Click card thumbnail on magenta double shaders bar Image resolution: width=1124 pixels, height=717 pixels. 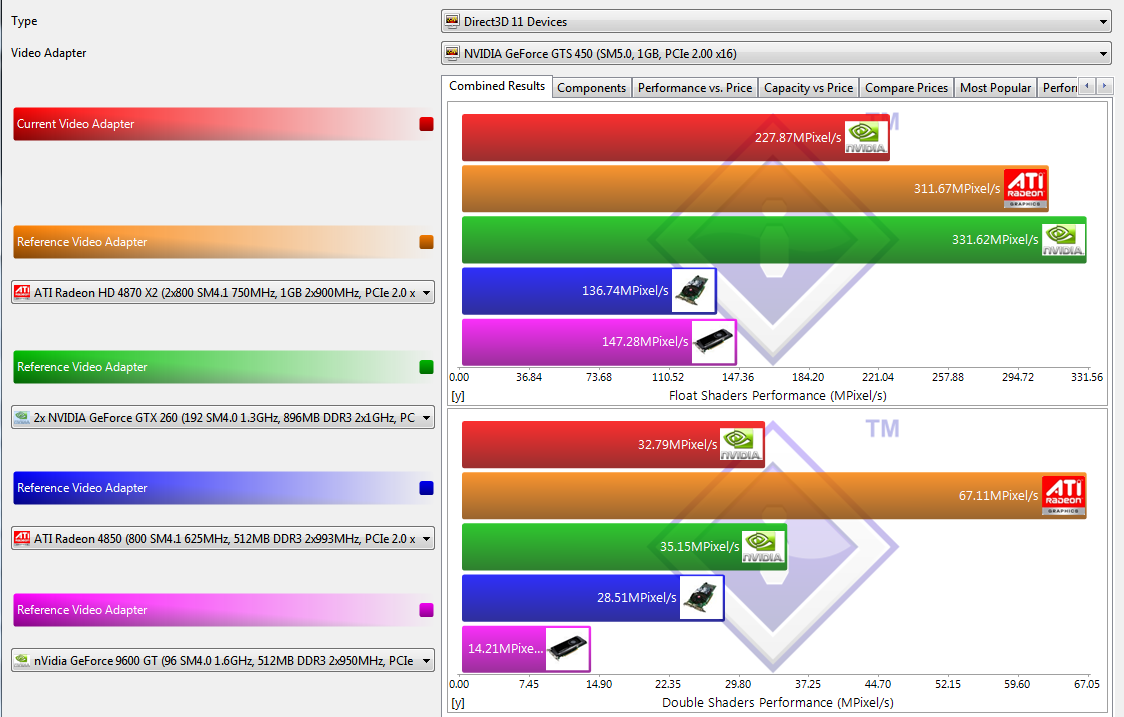pos(567,649)
